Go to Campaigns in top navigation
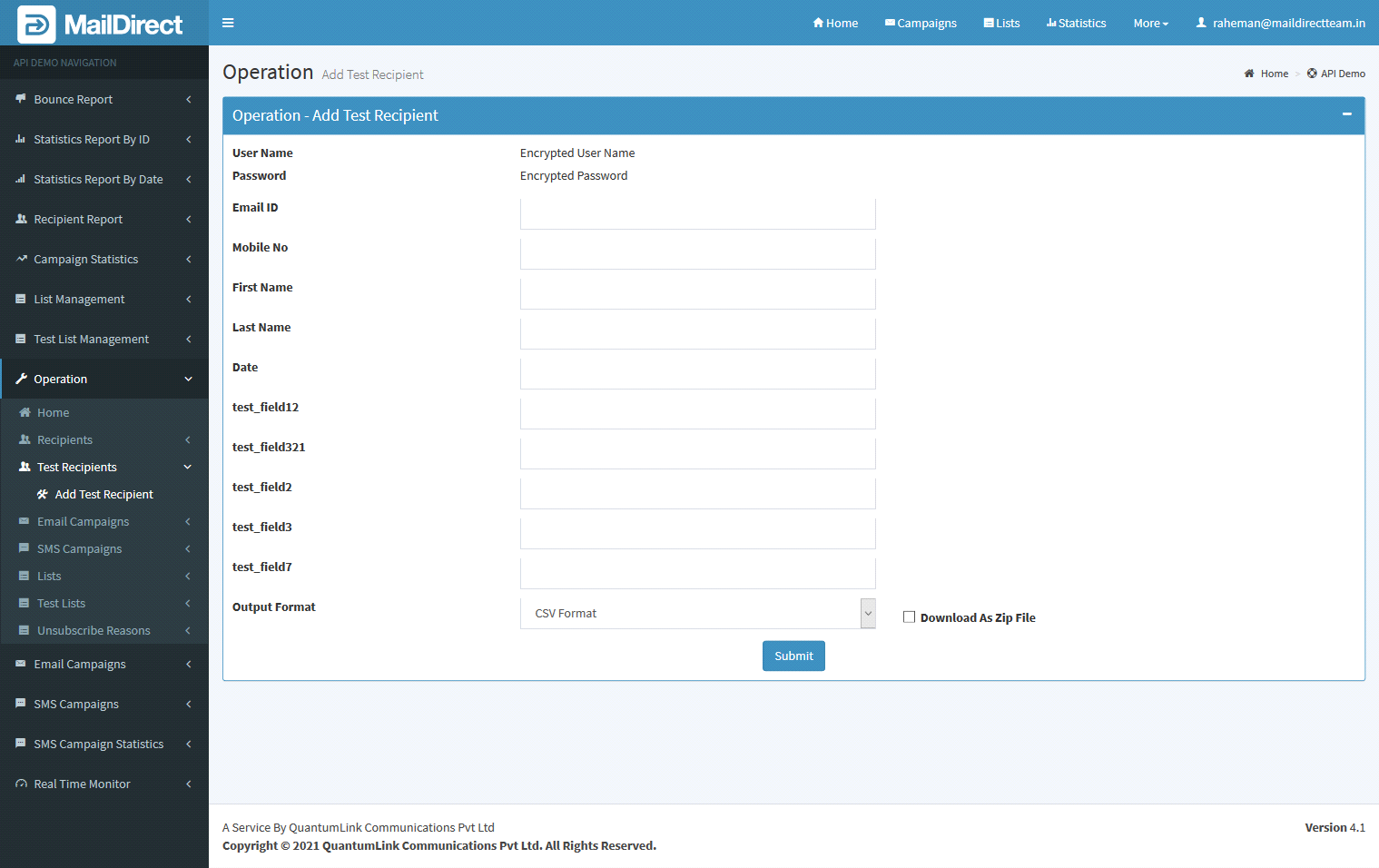The width and height of the screenshot is (1379, 868). pos(921,23)
